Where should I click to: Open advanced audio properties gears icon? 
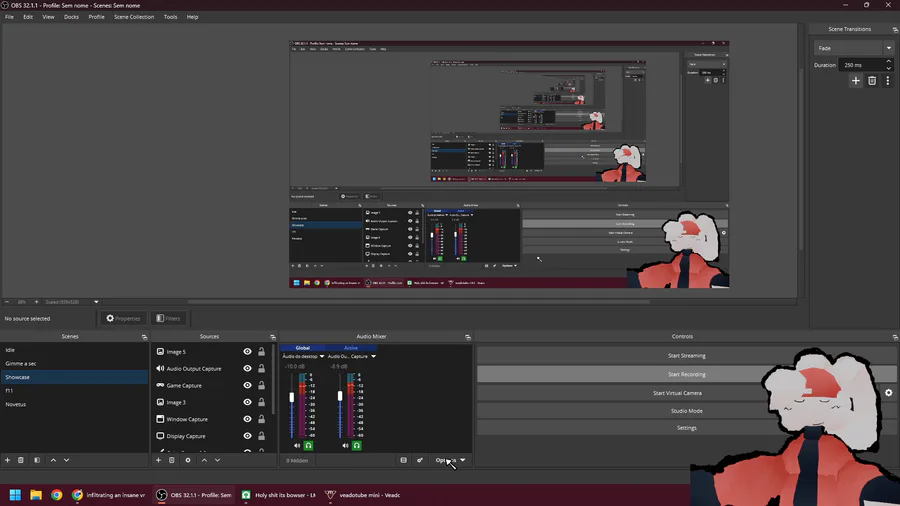[x=420, y=460]
